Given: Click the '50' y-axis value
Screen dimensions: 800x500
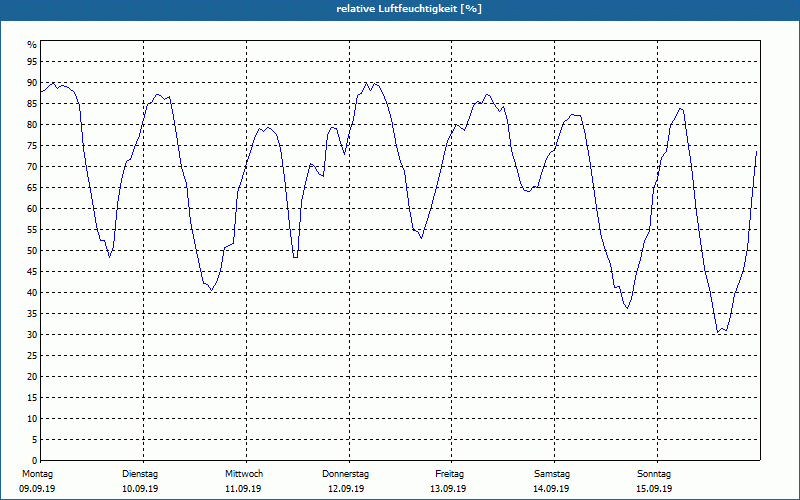Looking at the screenshot, I should click(32, 251).
